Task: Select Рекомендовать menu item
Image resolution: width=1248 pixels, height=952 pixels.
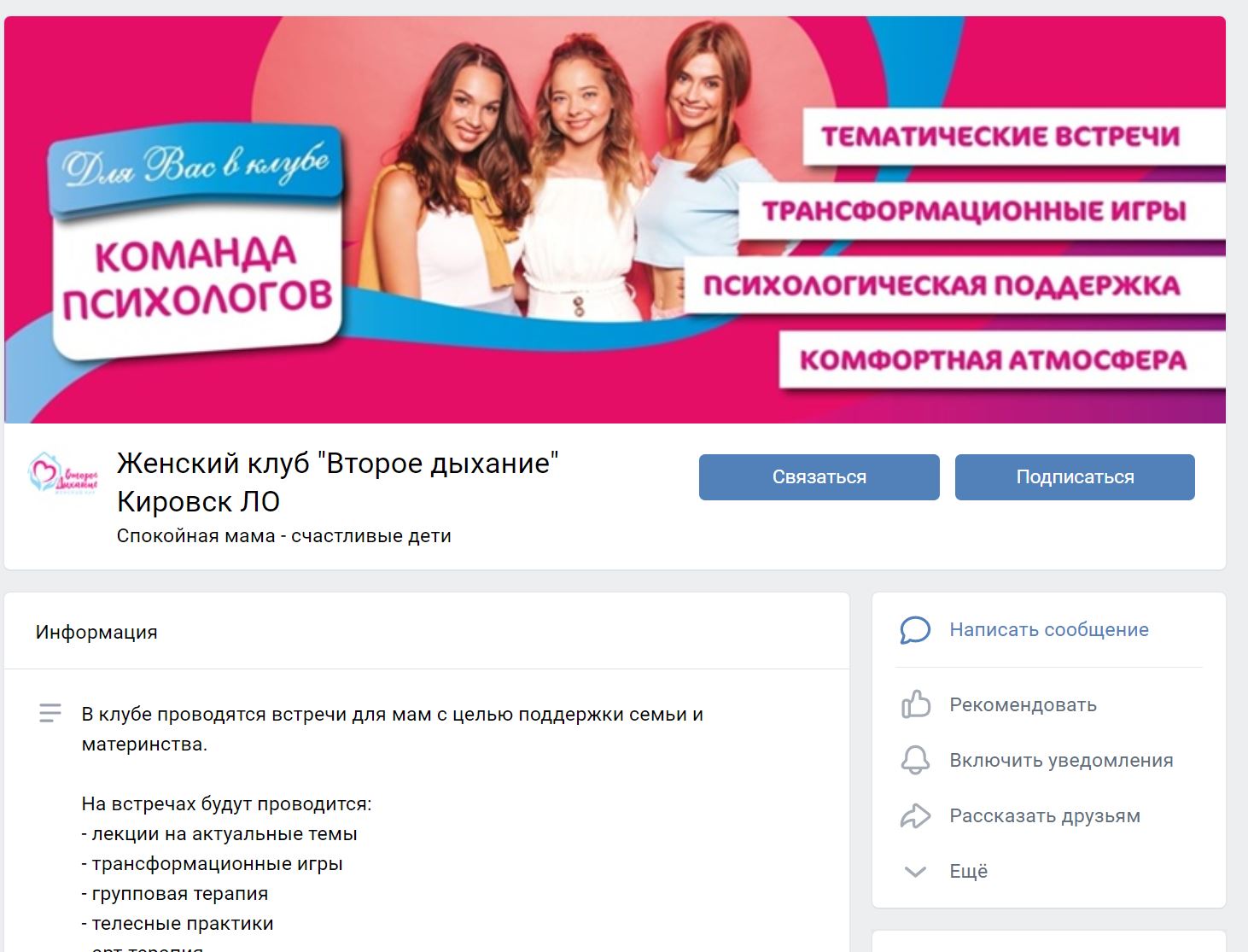Action: 1023,704
